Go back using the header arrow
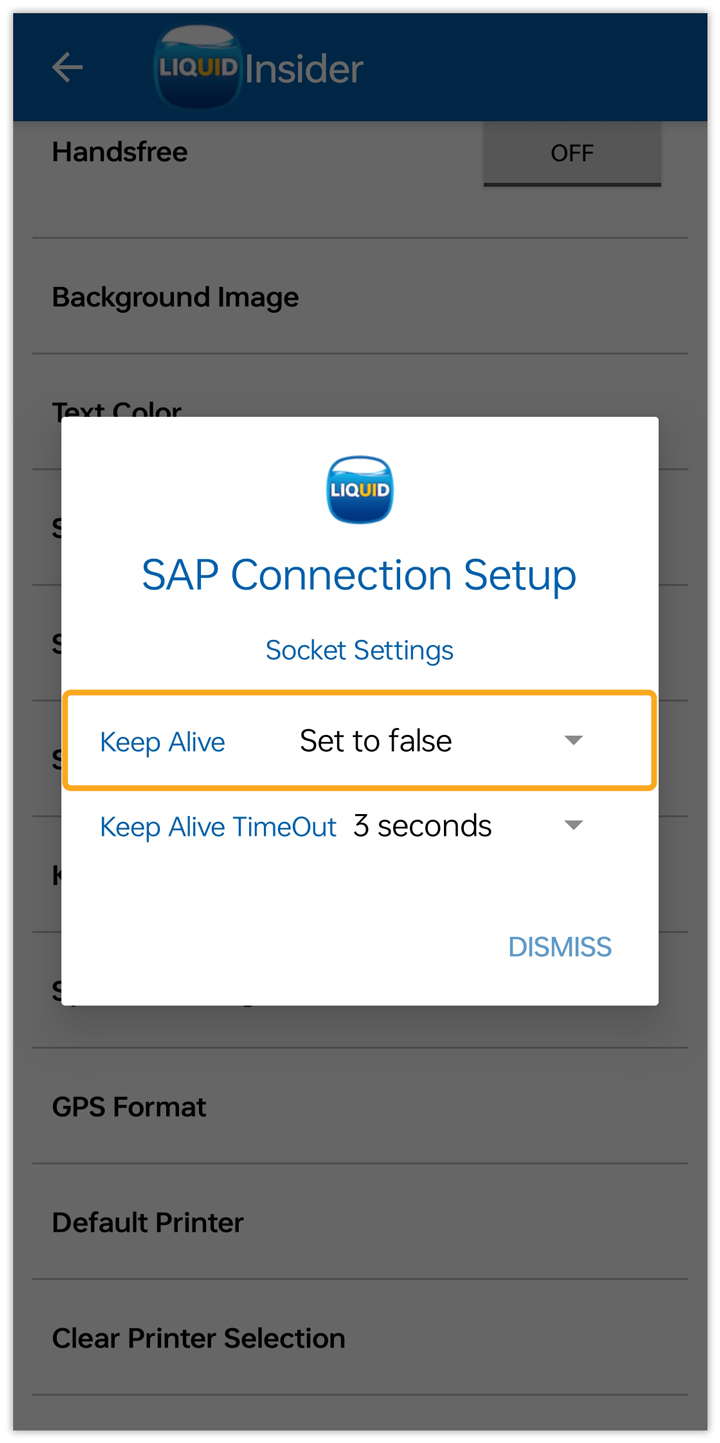Image resolution: width=720 pixels, height=1443 pixels. click(x=67, y=68)
